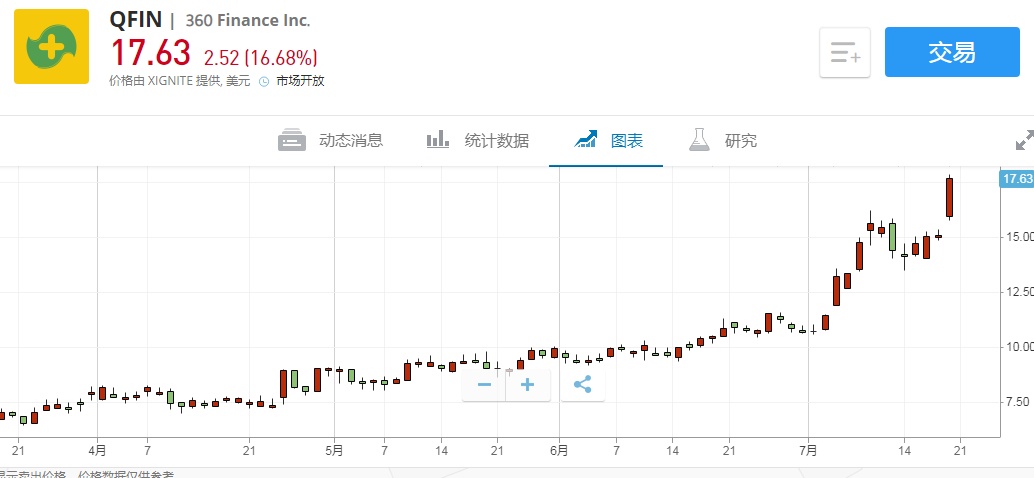Zoom in the chart with plus button

528,384
